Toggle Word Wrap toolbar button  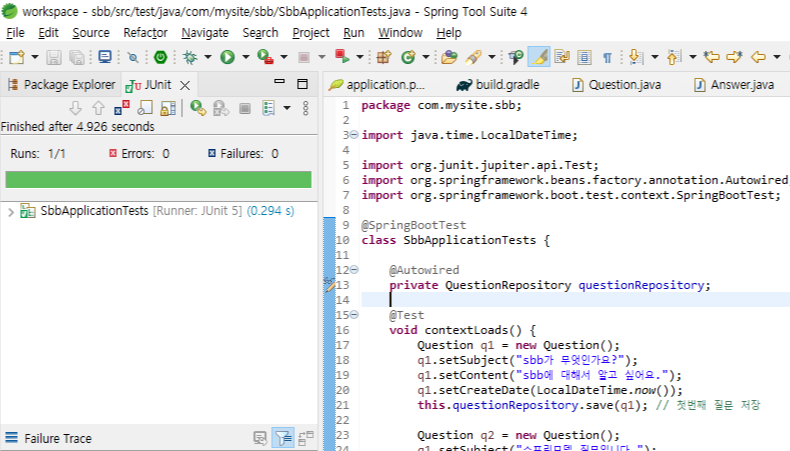point(562,57)
